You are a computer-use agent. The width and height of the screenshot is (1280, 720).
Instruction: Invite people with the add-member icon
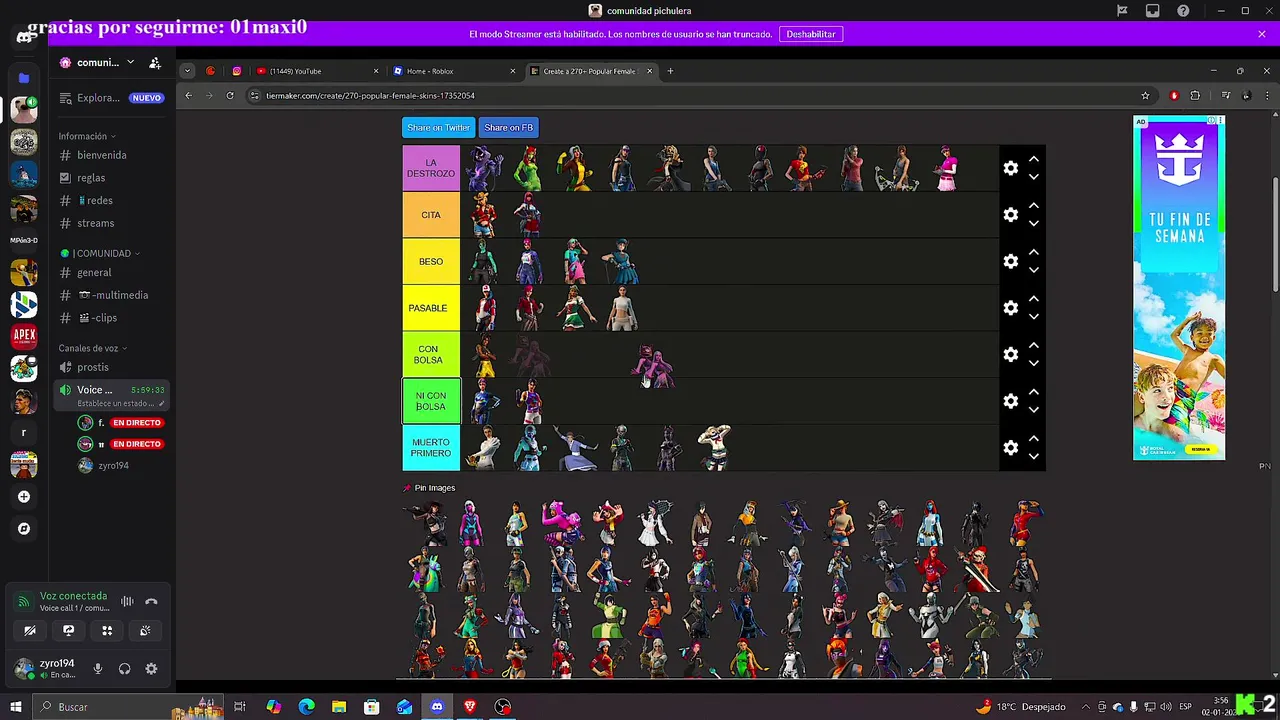pos(155,62)
